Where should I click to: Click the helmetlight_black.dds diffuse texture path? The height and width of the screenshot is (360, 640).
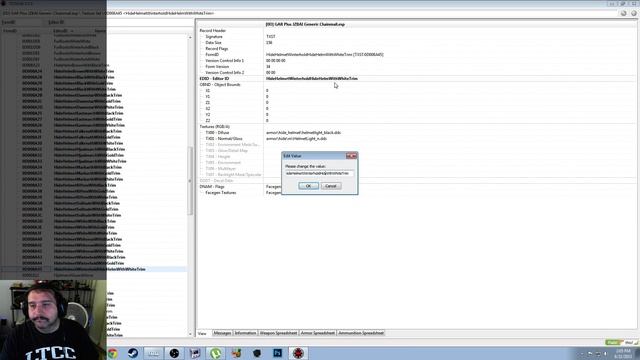[303, 133]
